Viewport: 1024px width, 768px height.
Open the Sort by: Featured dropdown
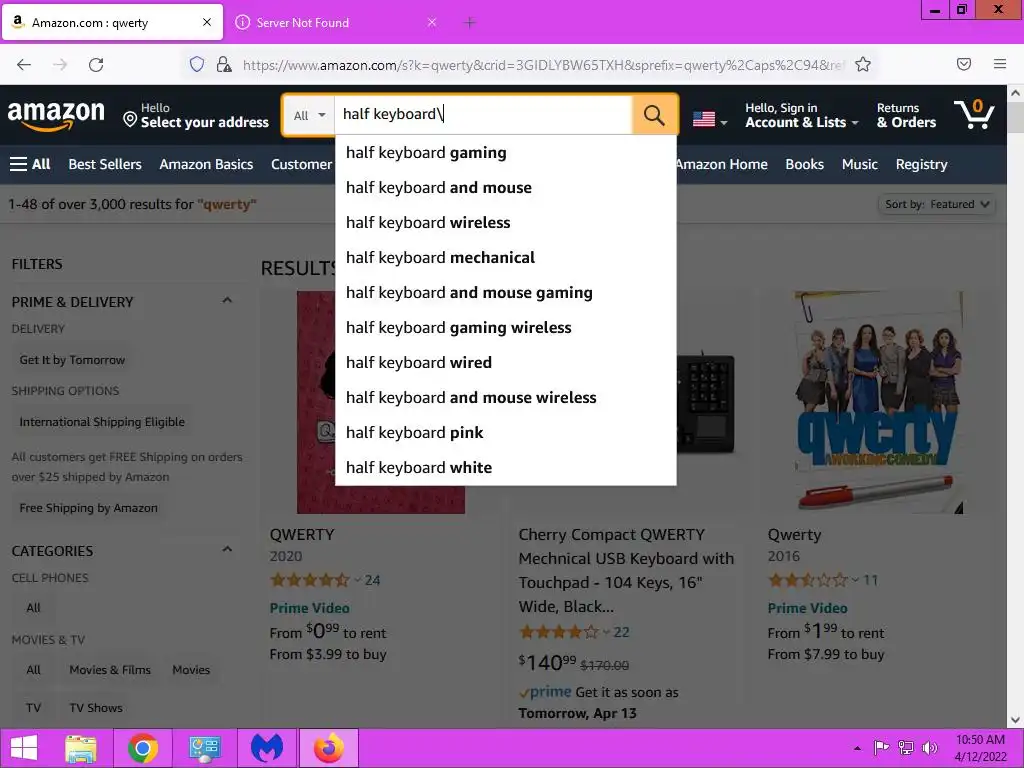click(x=936, y=204)
